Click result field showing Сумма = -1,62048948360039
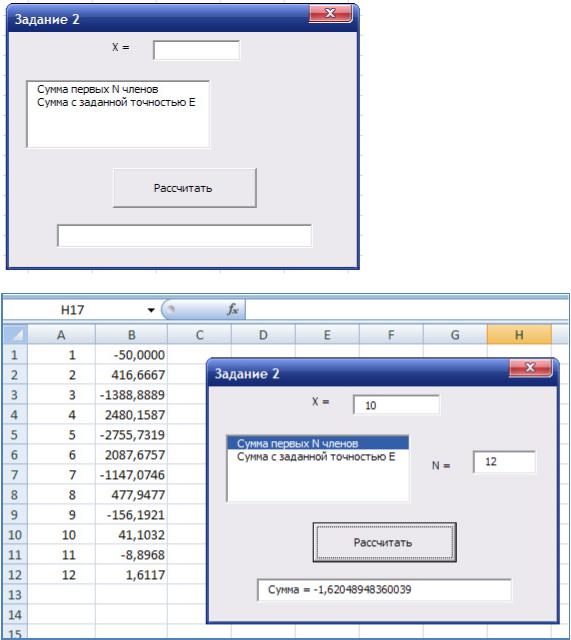Viewport: 571px width, 640px height. coord(384,589)
